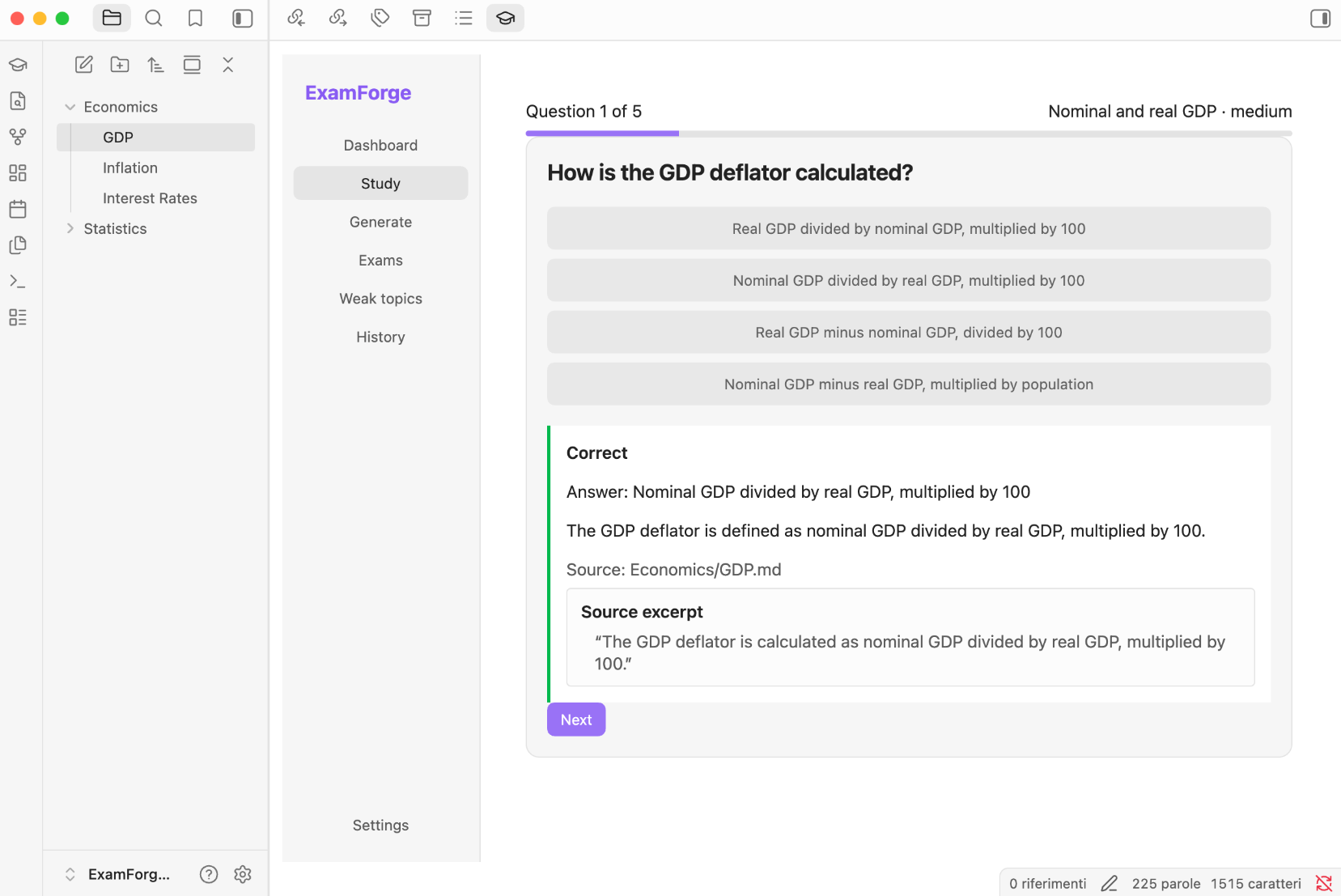Open the graph view icon
This screenshot has height=896, width=1341.
[x=18, y=137]
